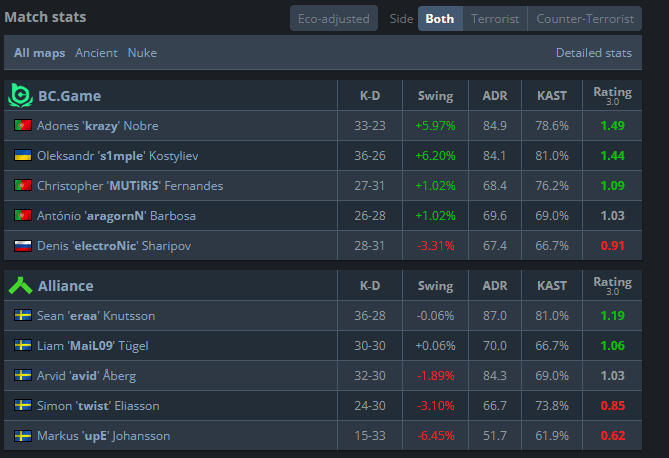The image size is (669, 458).
Task: Click the Sweden flag next to upE
Action: click(x=23, y=435)
